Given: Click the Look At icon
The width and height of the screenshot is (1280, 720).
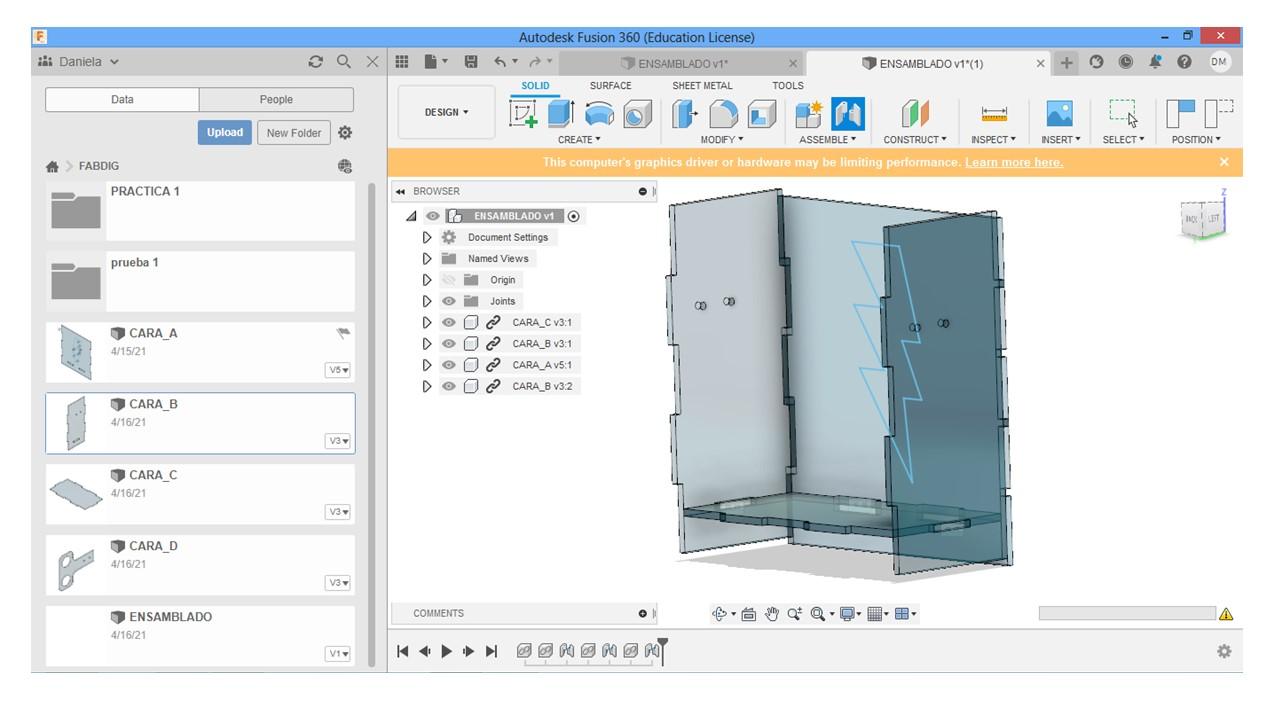Looking at the screenshot, I should pos(749,614).
